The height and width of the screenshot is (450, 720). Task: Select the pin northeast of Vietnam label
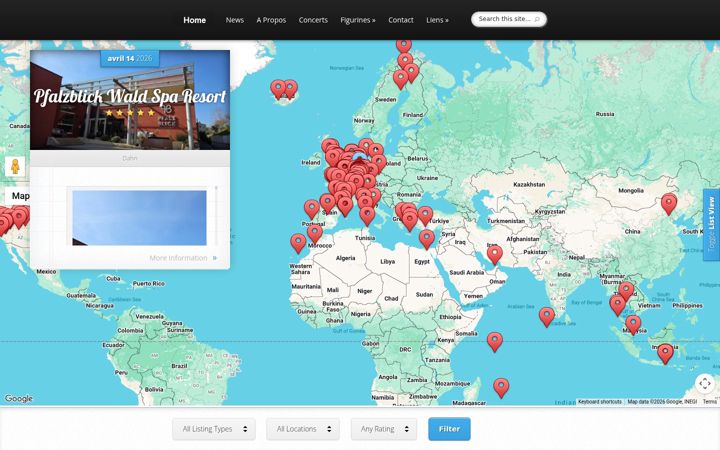tap(626, 291)
